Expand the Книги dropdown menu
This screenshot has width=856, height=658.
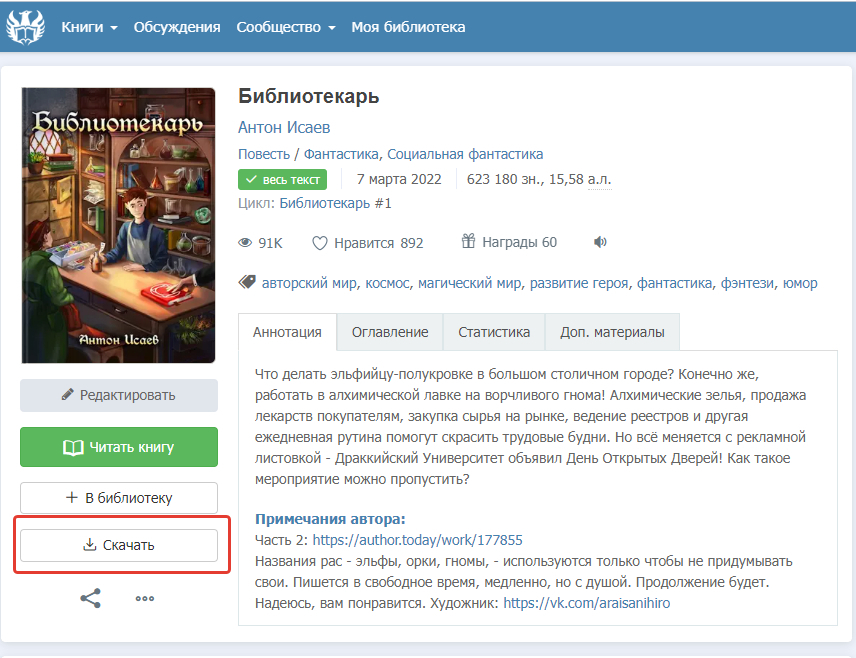[89, 27]
